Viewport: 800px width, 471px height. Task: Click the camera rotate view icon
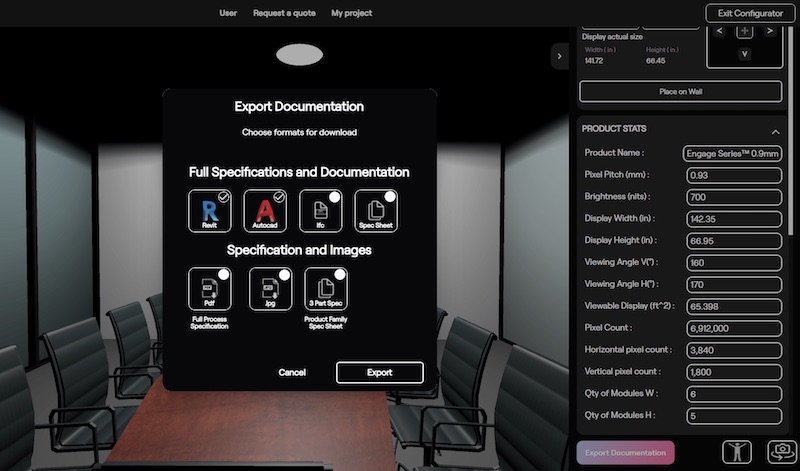pos(780,452)
